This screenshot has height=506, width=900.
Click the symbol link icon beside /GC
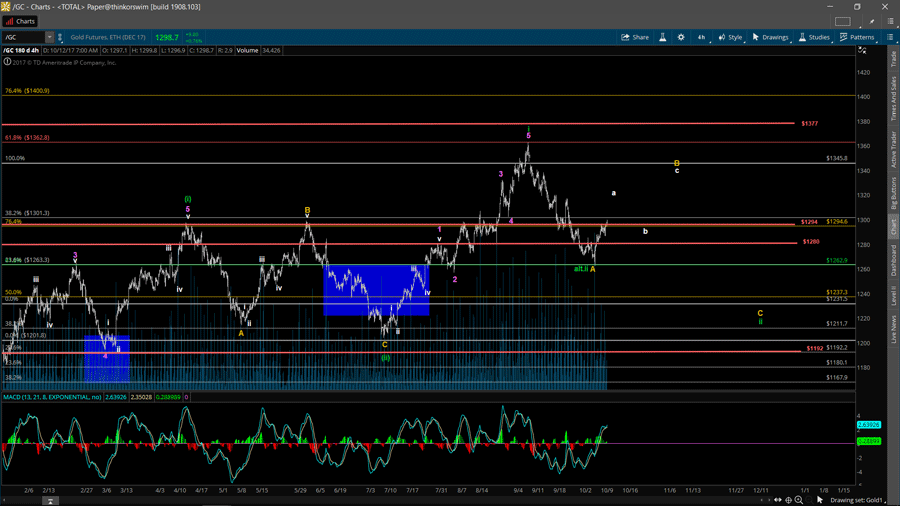click(60, 37)
